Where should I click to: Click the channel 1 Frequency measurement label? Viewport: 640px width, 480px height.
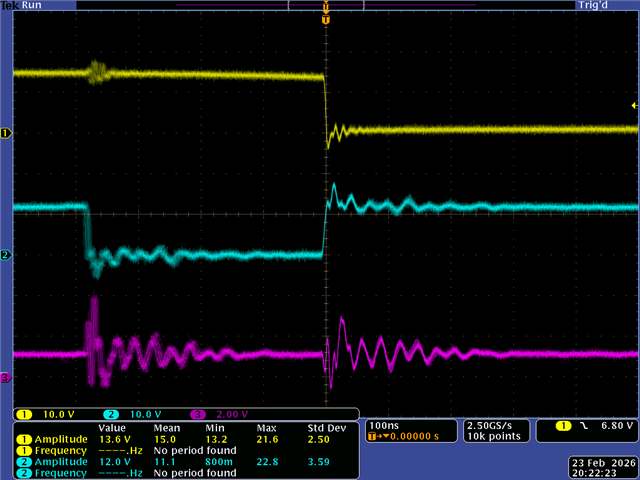(61, 451)
